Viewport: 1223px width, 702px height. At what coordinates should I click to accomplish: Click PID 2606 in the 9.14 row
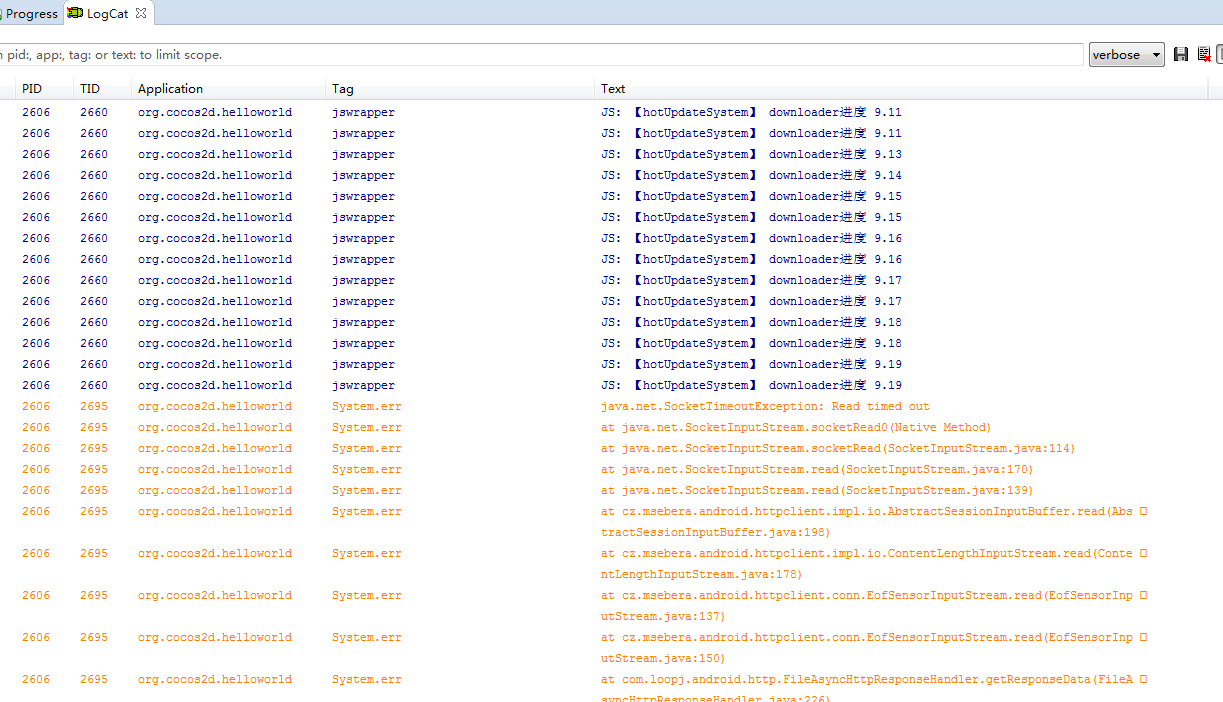(x=36, y=175)
